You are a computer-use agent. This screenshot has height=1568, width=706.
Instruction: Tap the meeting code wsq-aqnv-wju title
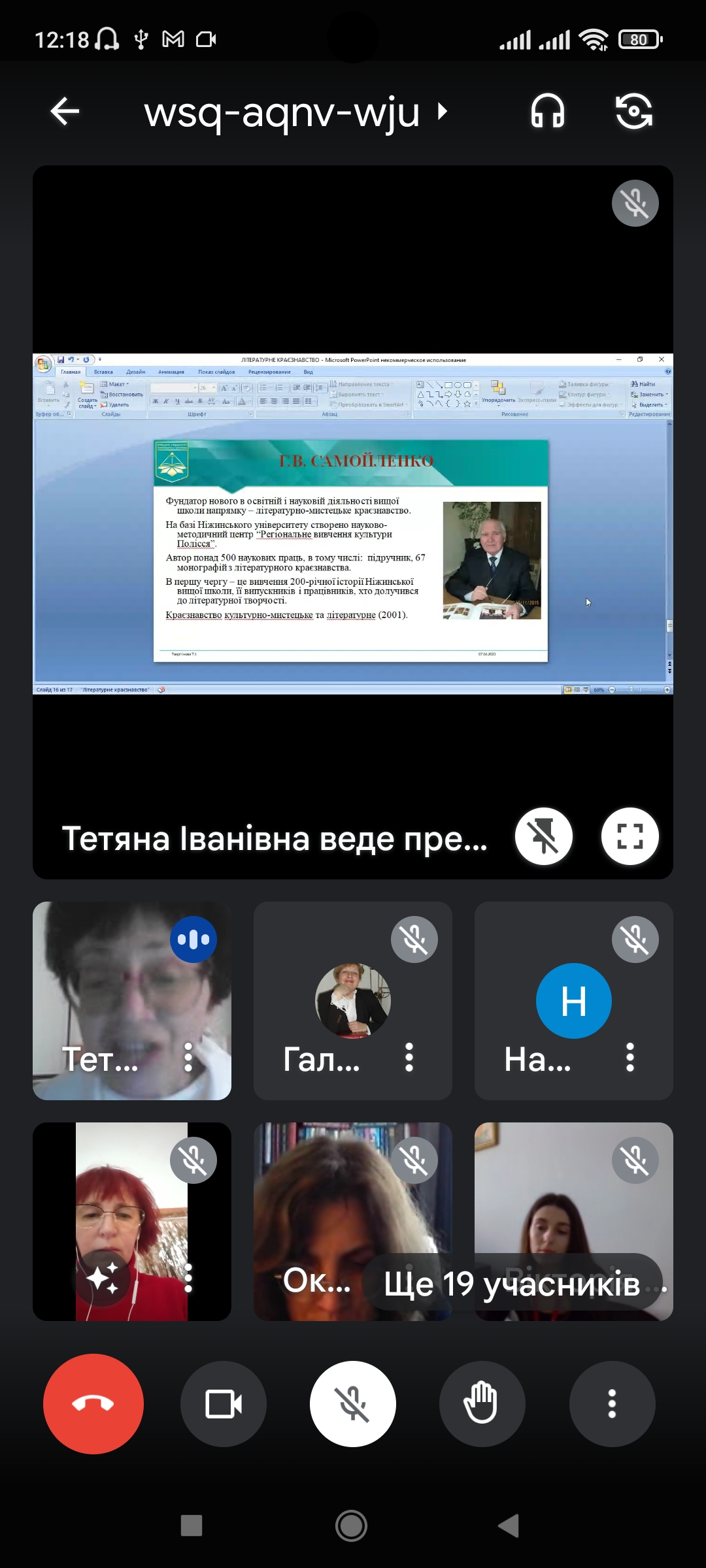pos(282,112)
